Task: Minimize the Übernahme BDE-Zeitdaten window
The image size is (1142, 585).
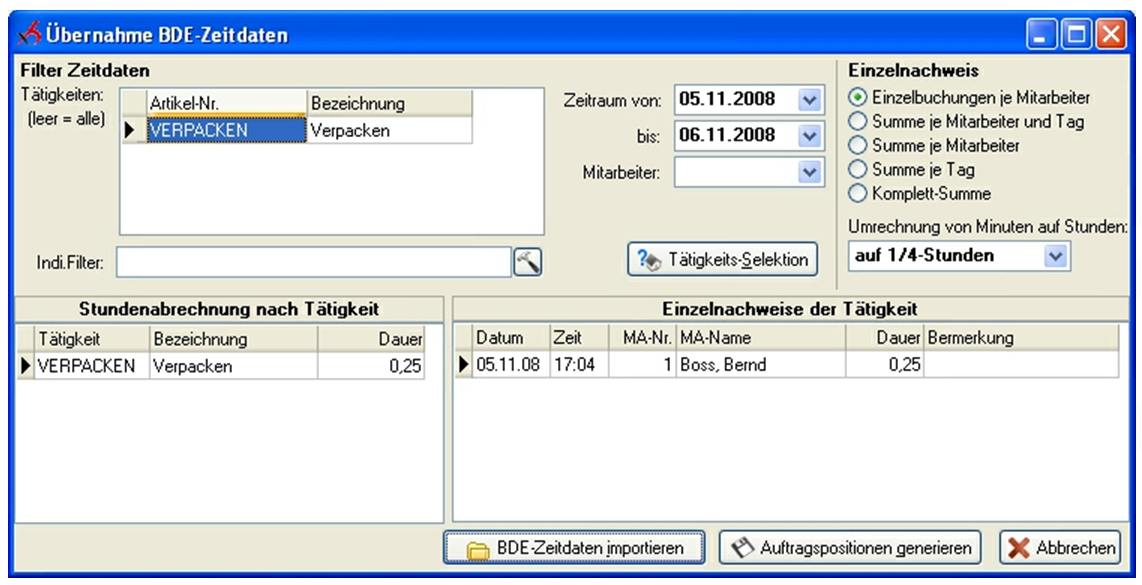Action: (x=1046, y=37)
